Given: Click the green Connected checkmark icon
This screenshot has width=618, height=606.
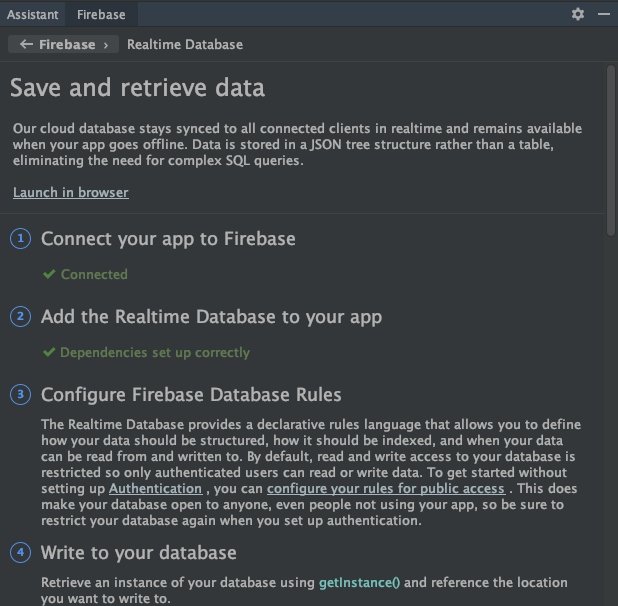Looking at the screenshot, I should [49, 274].
